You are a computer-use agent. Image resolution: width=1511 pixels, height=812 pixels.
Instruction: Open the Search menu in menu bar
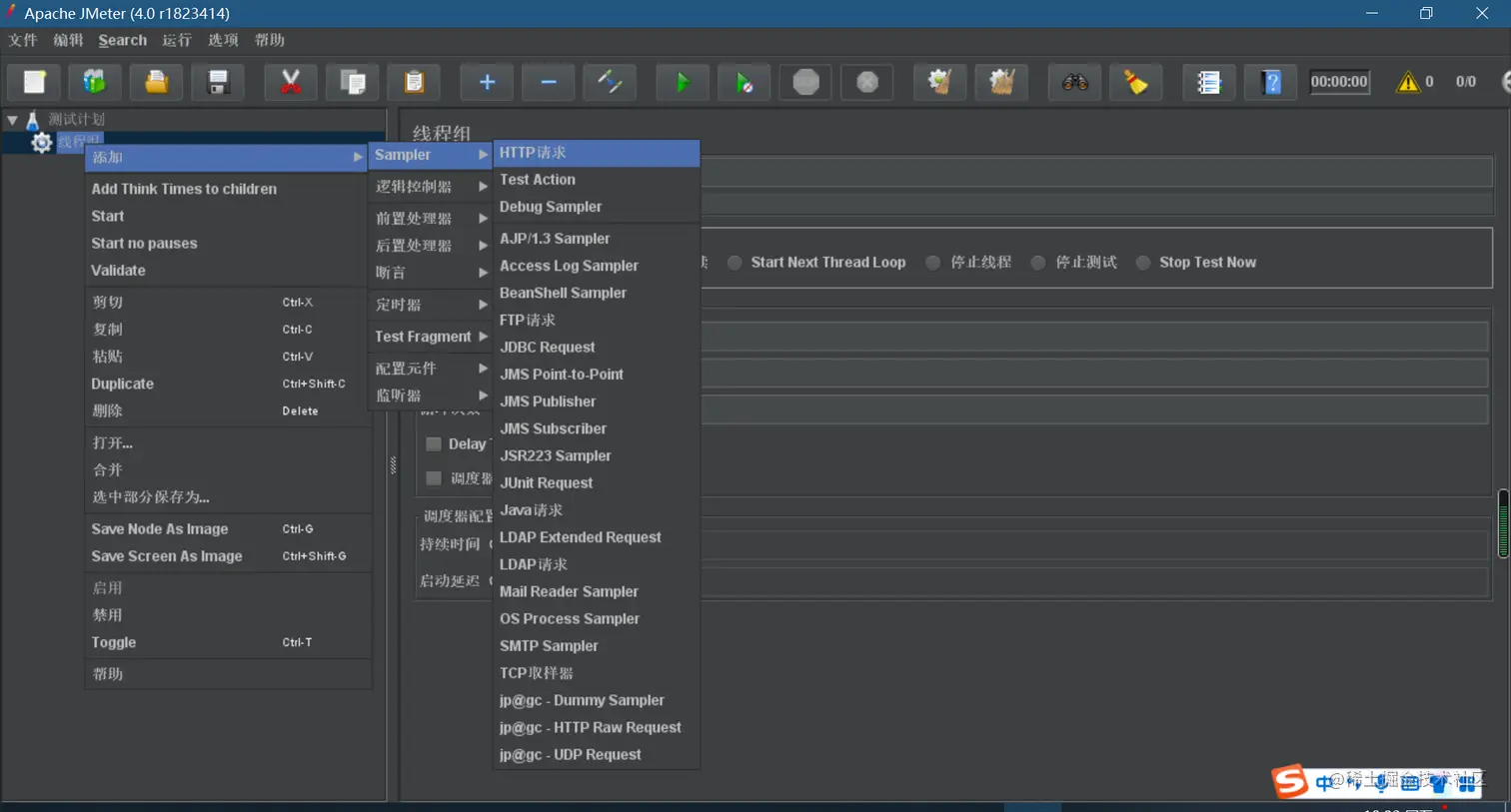[x=123, y=40]
